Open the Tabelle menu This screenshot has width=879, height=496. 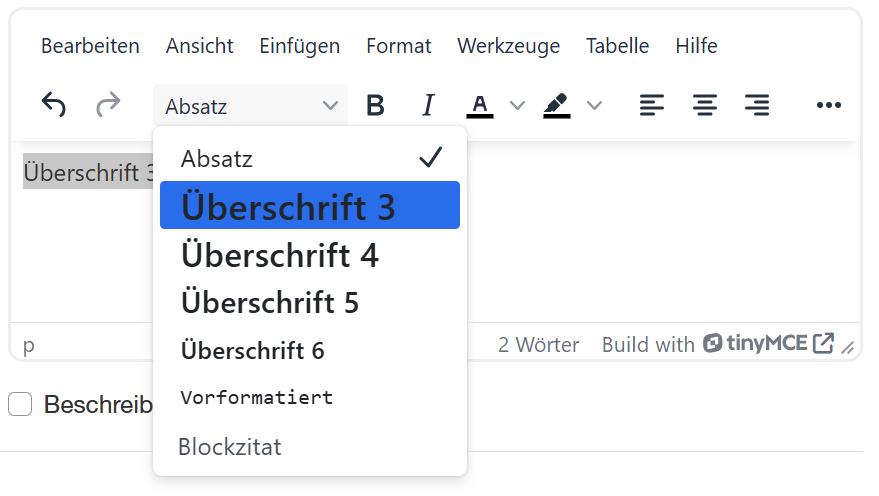click(x=617, y=46)
